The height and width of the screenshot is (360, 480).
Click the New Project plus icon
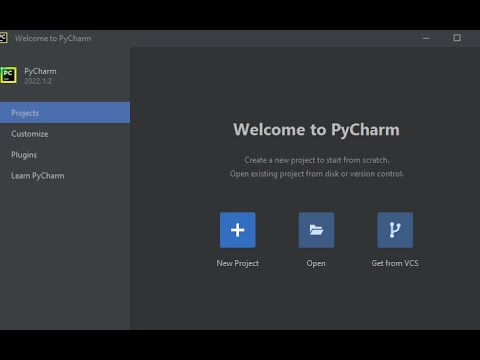pyautogui.click(x=238, y=230)
